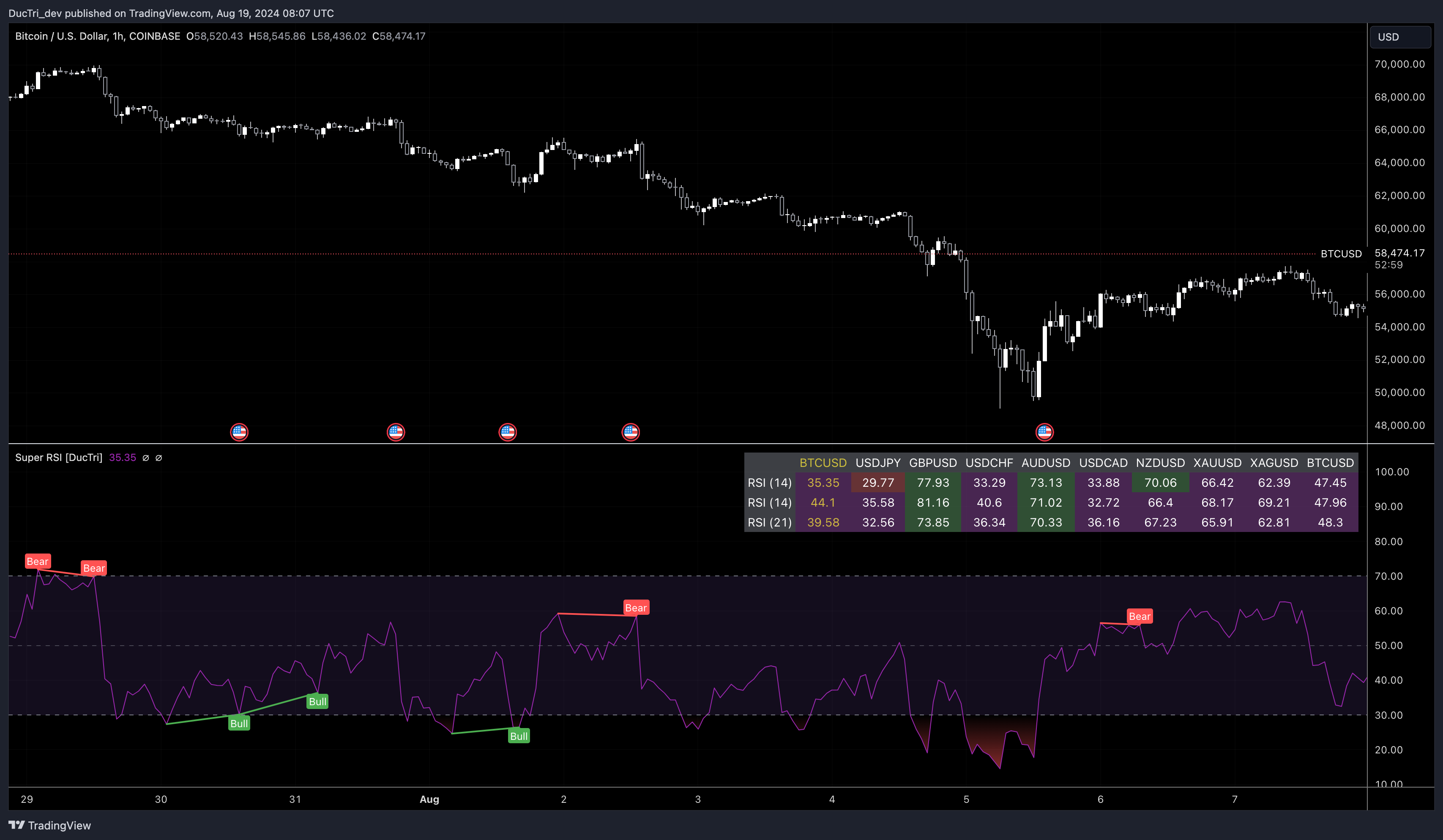The image size is (1443, 840).
Task: Click the Bear label on Aug 2
Action: pos(636,608)
